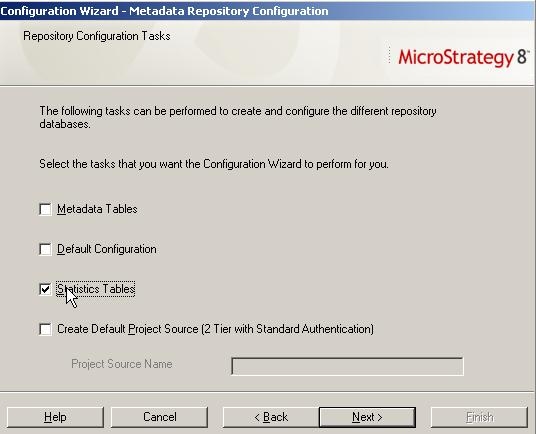
Task: Check the Default Configuration option
Action: tap(45, 249)
